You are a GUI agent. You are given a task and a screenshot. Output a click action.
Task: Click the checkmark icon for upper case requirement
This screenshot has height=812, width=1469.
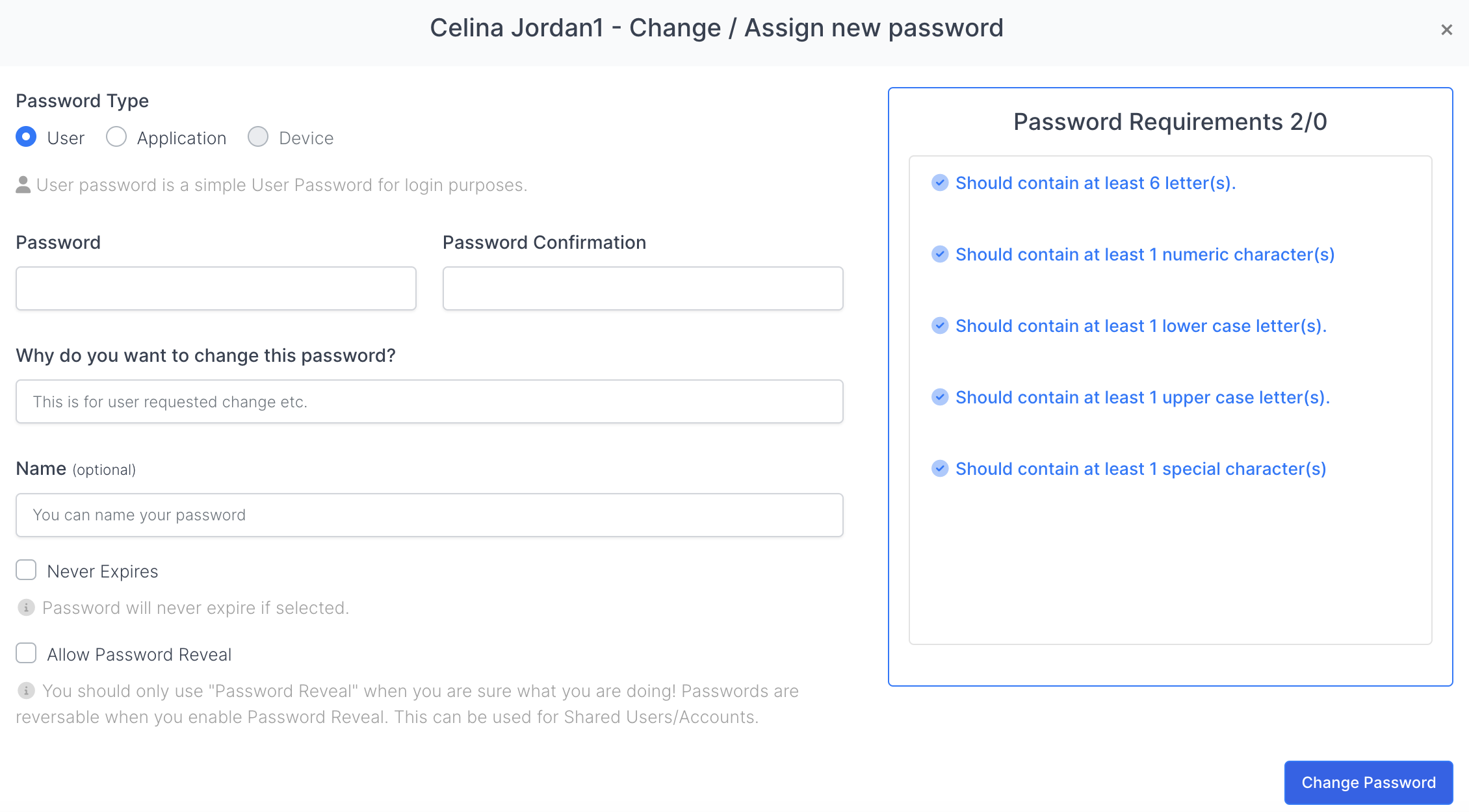coord(940,397)
